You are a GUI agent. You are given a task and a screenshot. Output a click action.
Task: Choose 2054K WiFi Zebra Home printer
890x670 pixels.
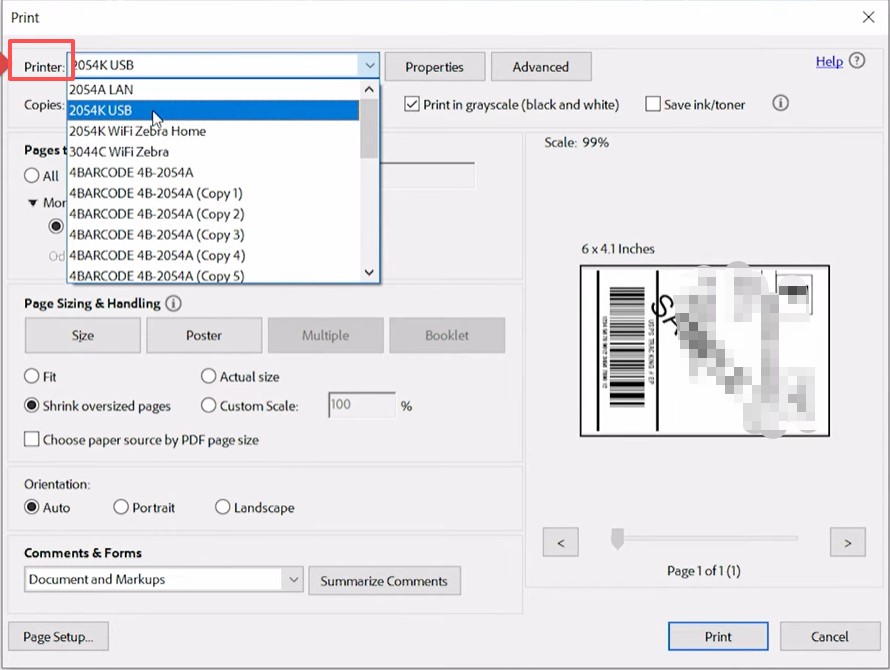click(137, 131)
